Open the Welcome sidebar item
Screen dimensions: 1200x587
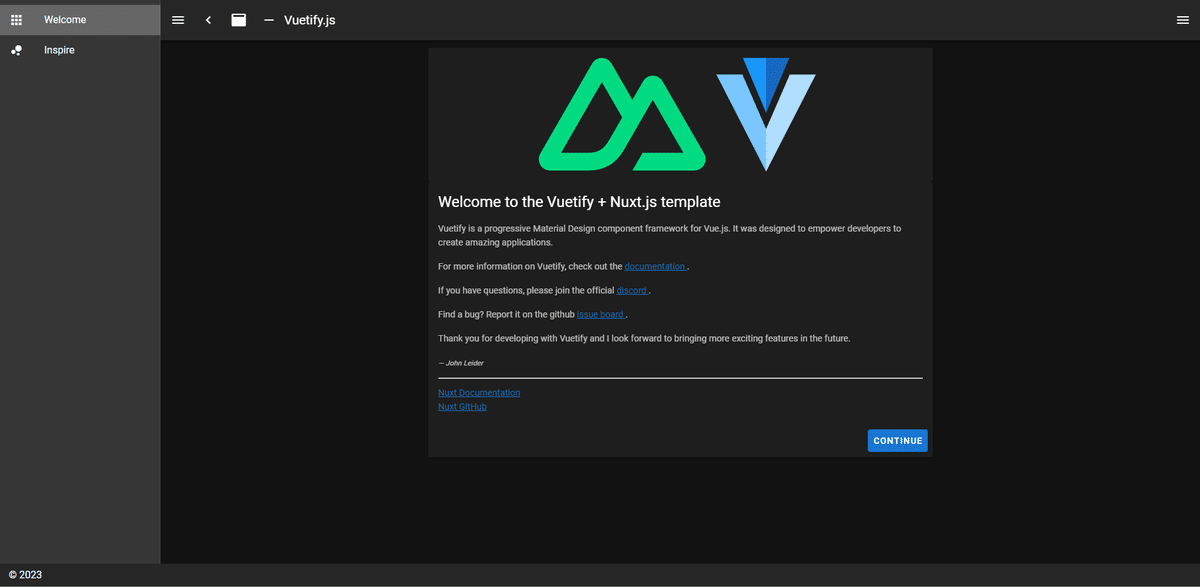(80, 20)
